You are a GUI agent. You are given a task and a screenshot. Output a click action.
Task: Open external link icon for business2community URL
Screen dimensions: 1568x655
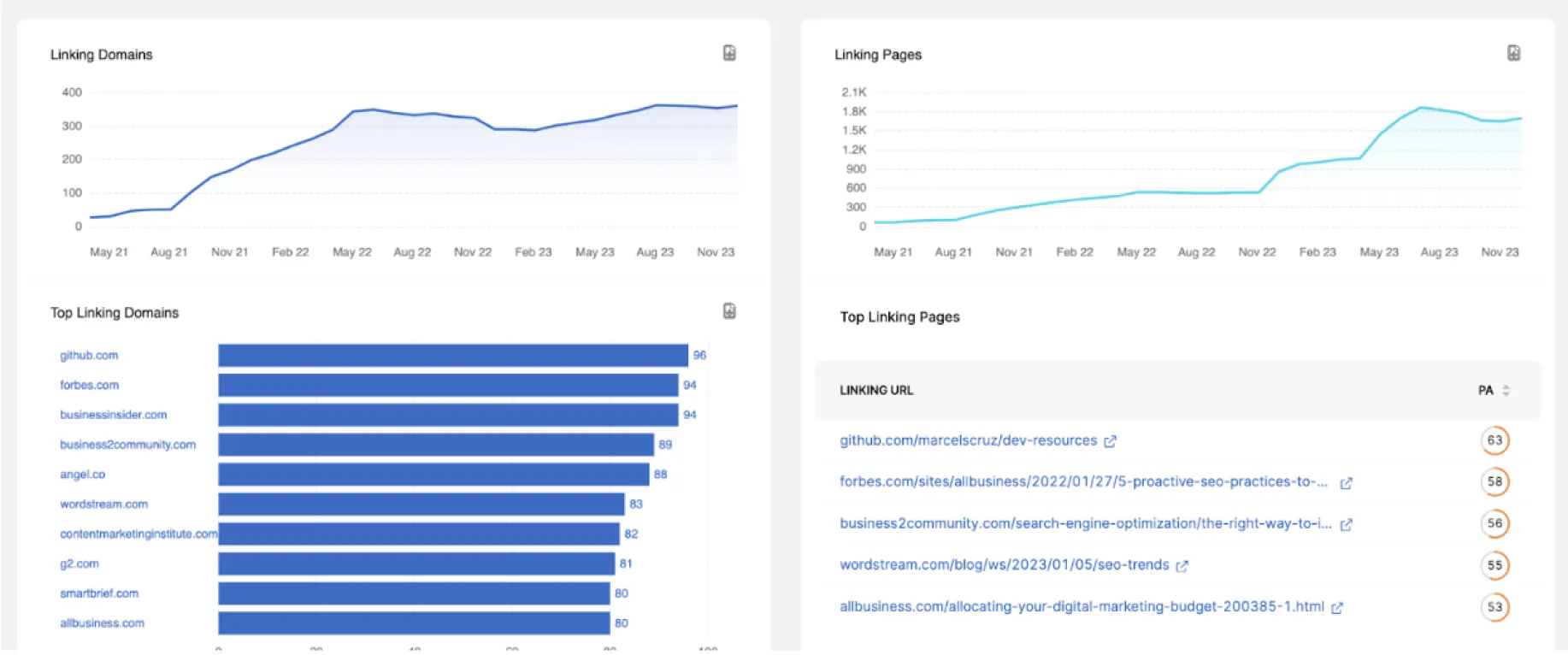click(x=1346, y=524)
